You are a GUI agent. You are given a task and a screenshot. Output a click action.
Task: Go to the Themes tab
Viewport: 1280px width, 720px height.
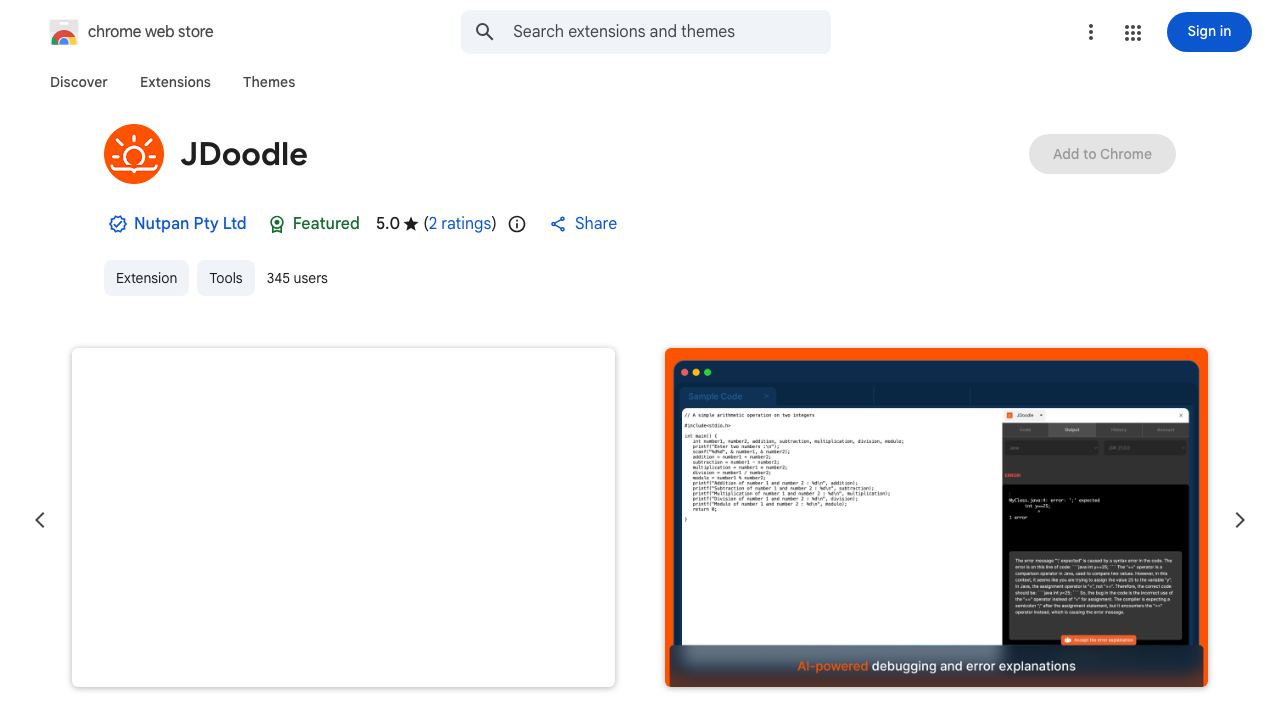269,82
